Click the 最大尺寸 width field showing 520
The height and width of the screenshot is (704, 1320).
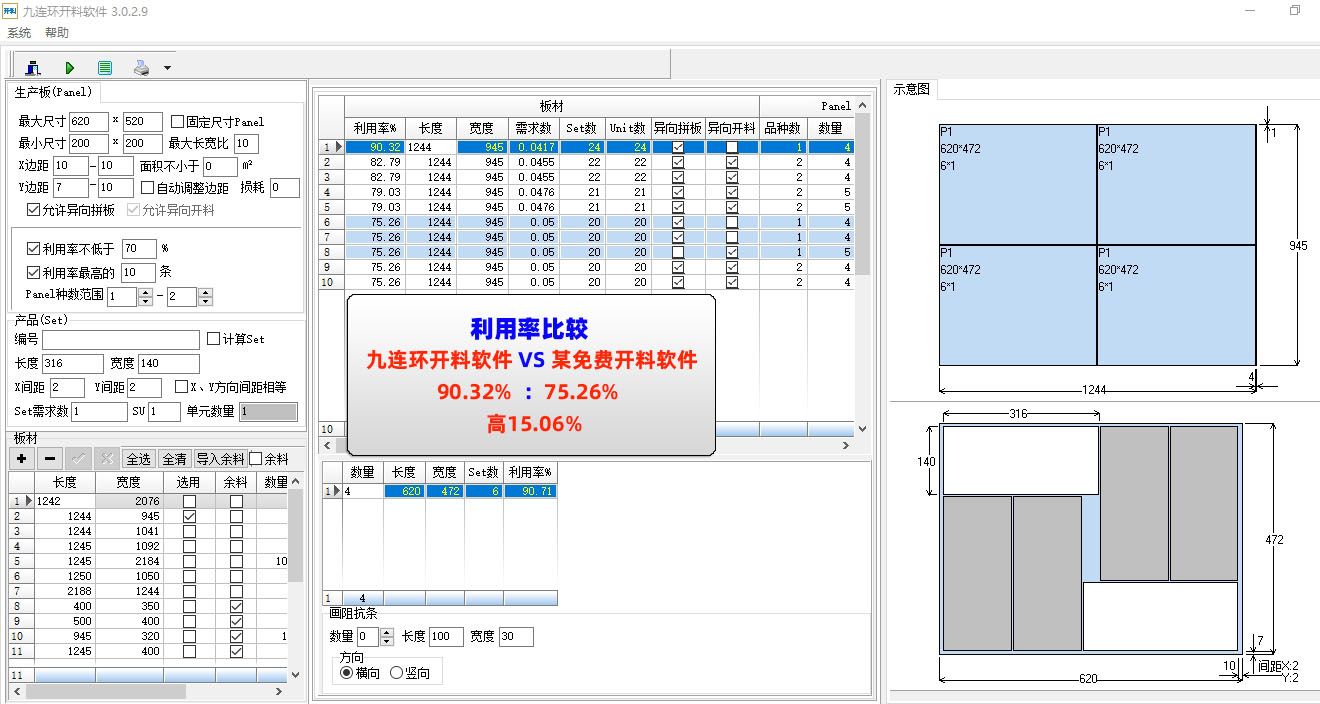coord(143,121)
